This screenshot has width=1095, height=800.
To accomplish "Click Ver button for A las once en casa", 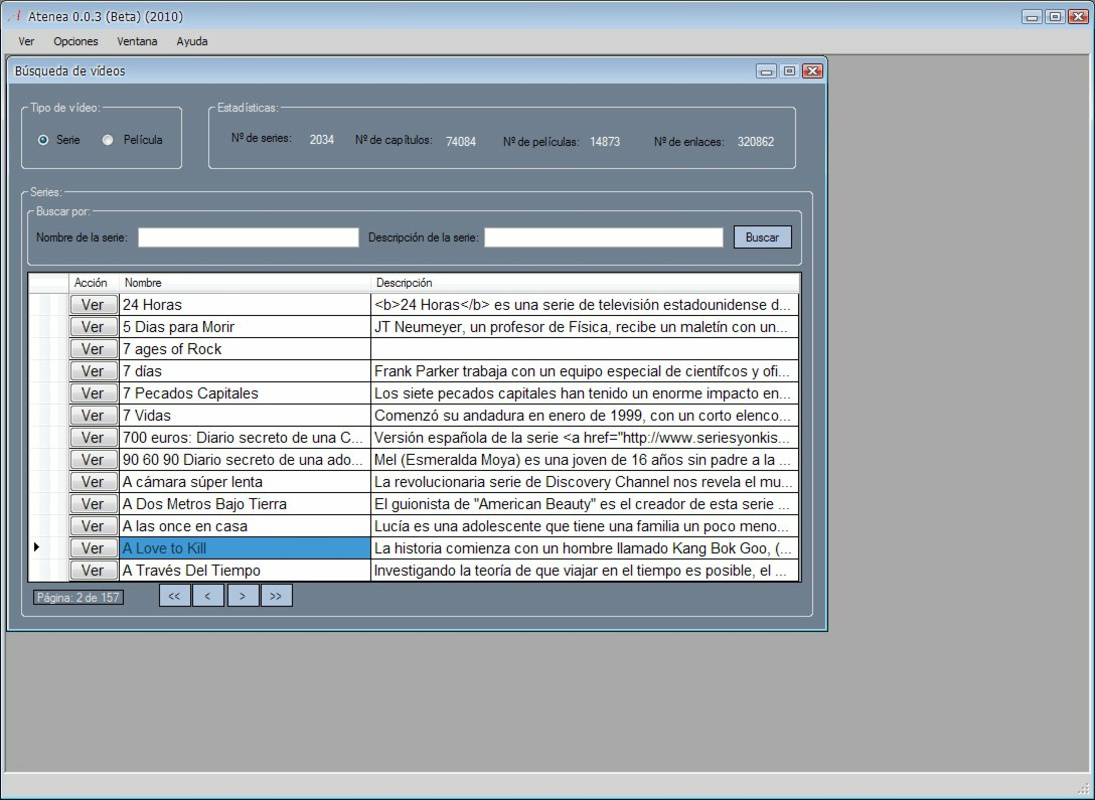I will 94,526.
